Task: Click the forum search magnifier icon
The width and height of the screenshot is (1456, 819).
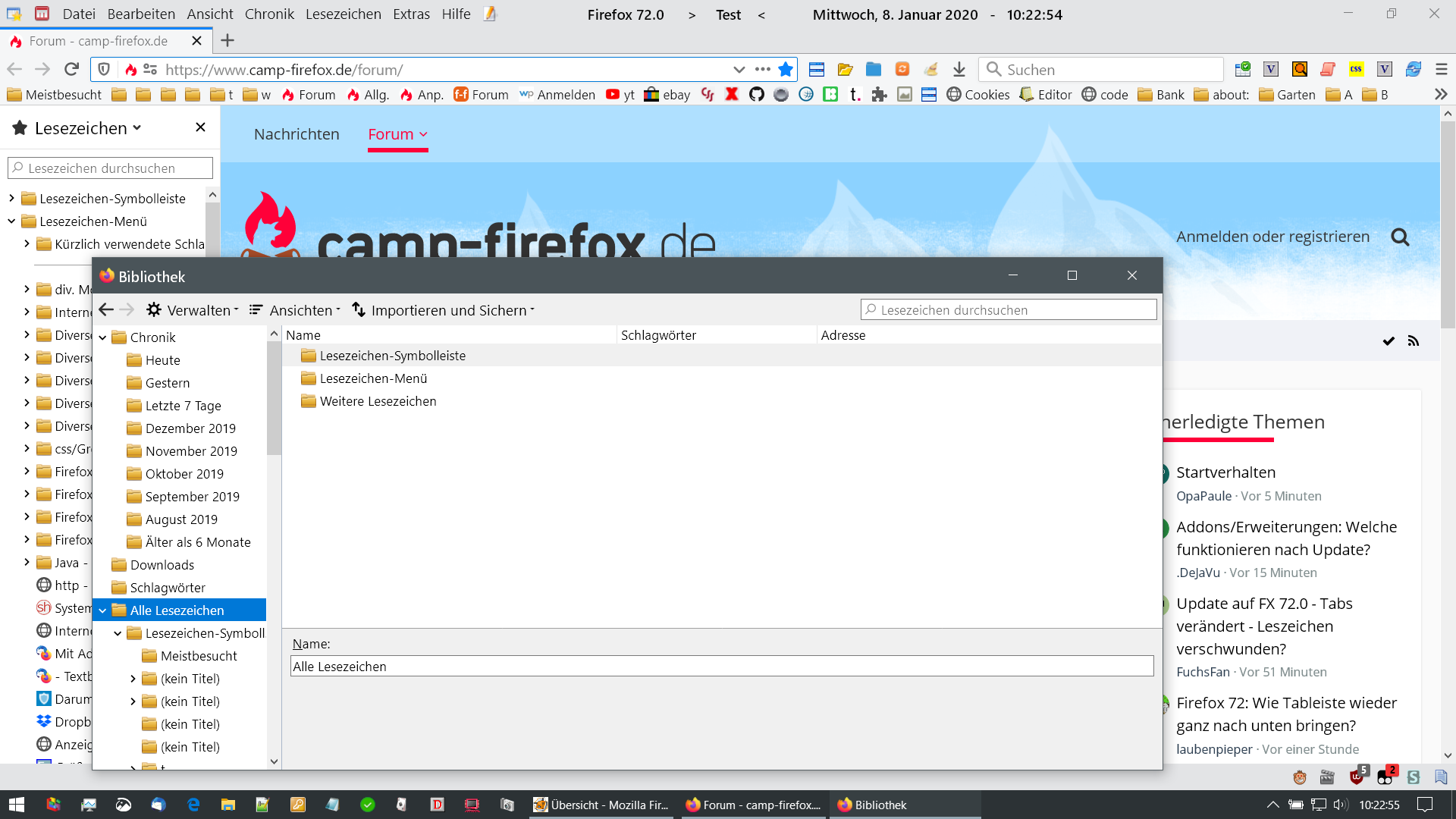Action: [x=1400, y=237]
